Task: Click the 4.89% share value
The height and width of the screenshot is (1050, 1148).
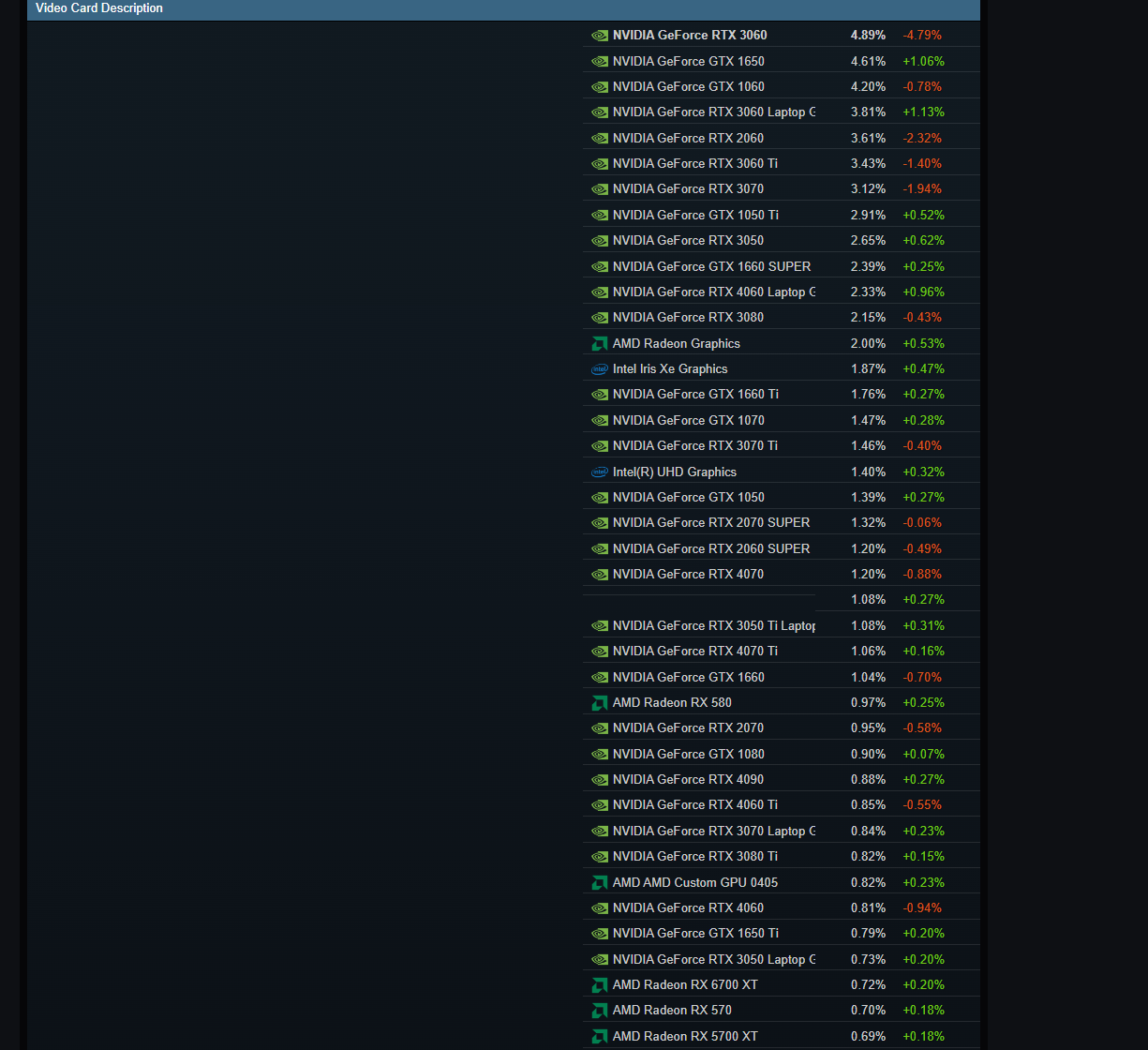Action: [x=868, y=36]
